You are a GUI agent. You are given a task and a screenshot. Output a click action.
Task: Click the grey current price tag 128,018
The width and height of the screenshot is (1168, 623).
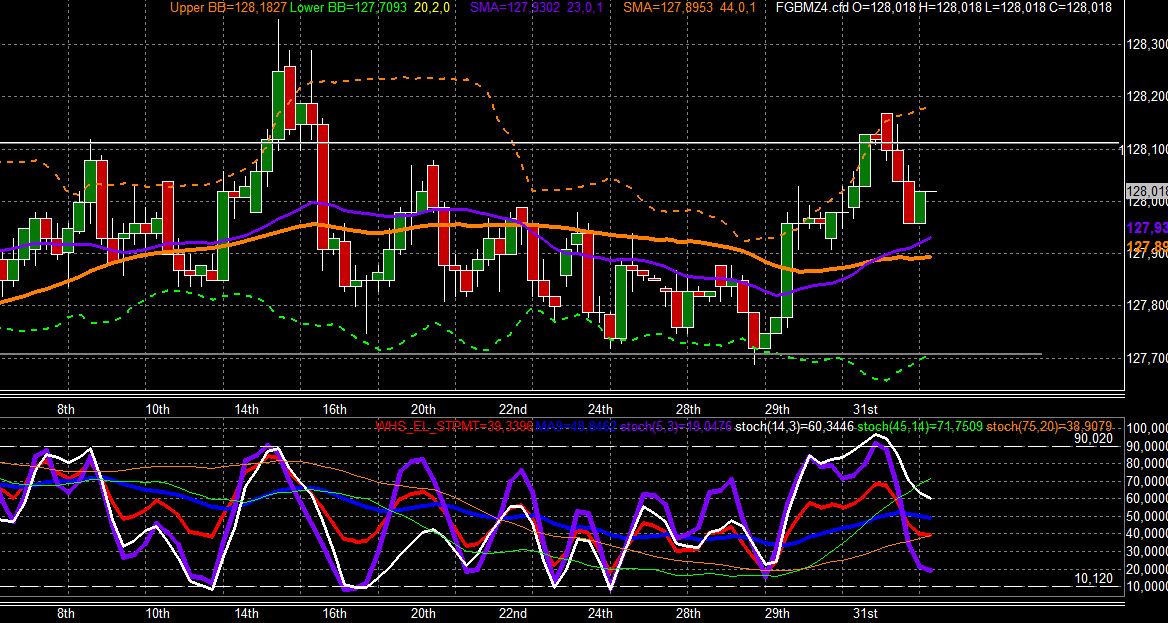pyautogui.click(x=1146, y=192)
